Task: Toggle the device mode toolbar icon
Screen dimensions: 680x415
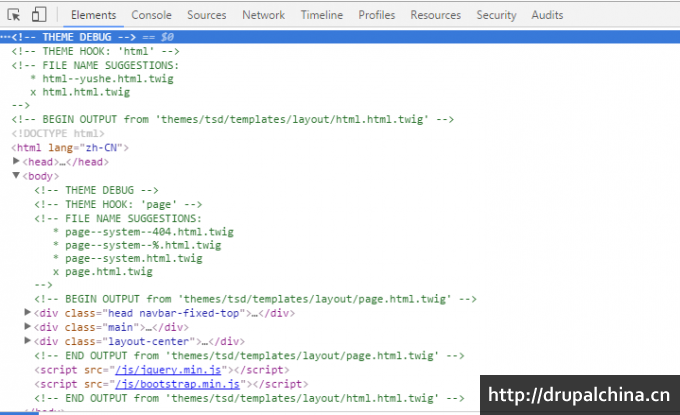Action: click(39, 14)
